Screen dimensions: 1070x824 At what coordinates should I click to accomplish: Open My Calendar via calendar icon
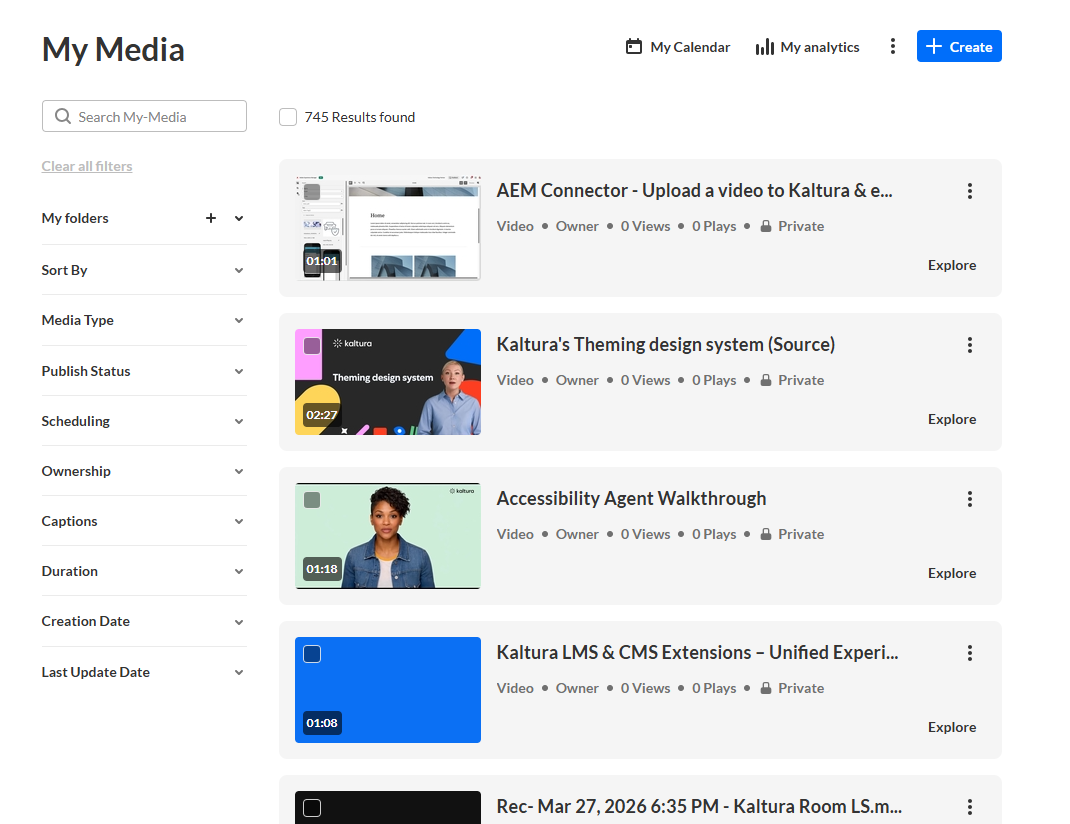pos(634,47)
